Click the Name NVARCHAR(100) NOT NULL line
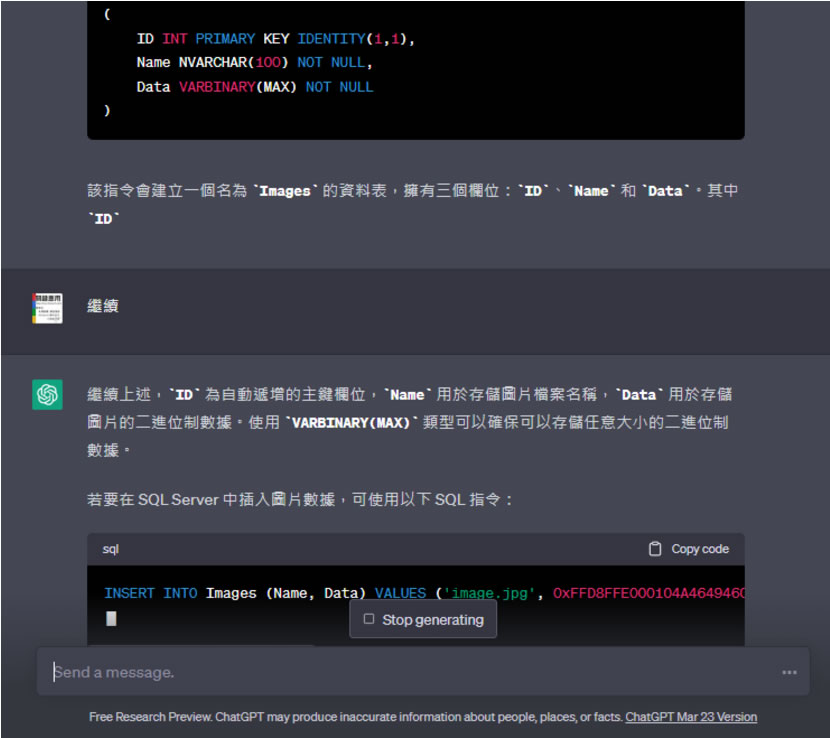The image size is (830, 738). click(254, 63)
